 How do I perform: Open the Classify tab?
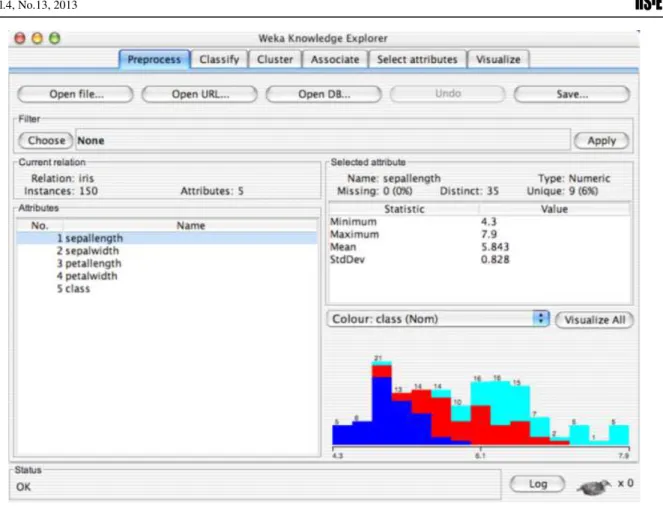point(219,60)
